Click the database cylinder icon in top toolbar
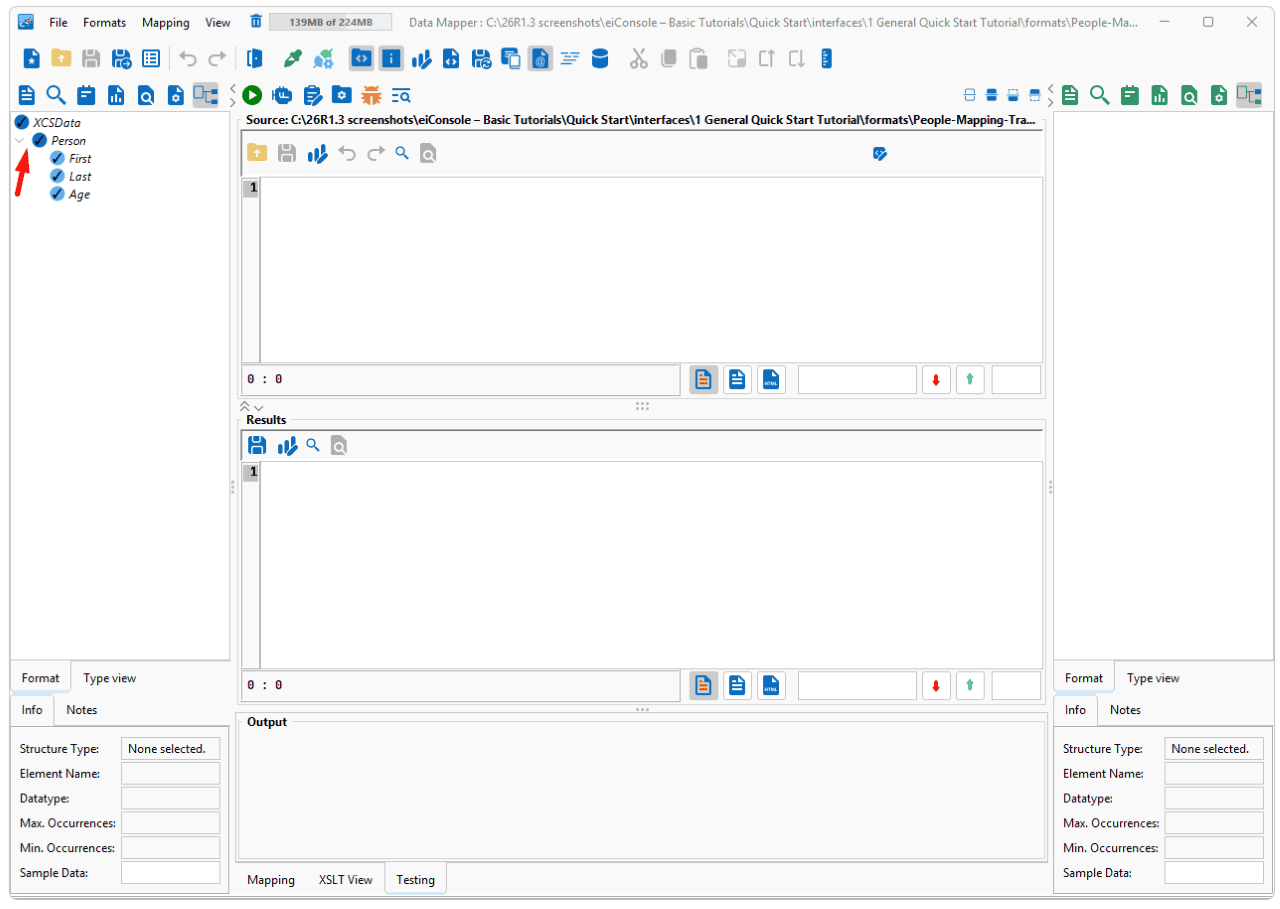 (600, 59)
